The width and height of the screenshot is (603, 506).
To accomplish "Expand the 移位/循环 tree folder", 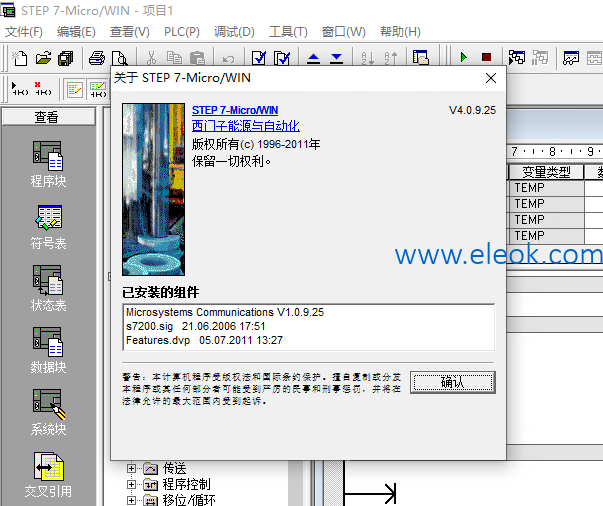I will click(131, 500).
